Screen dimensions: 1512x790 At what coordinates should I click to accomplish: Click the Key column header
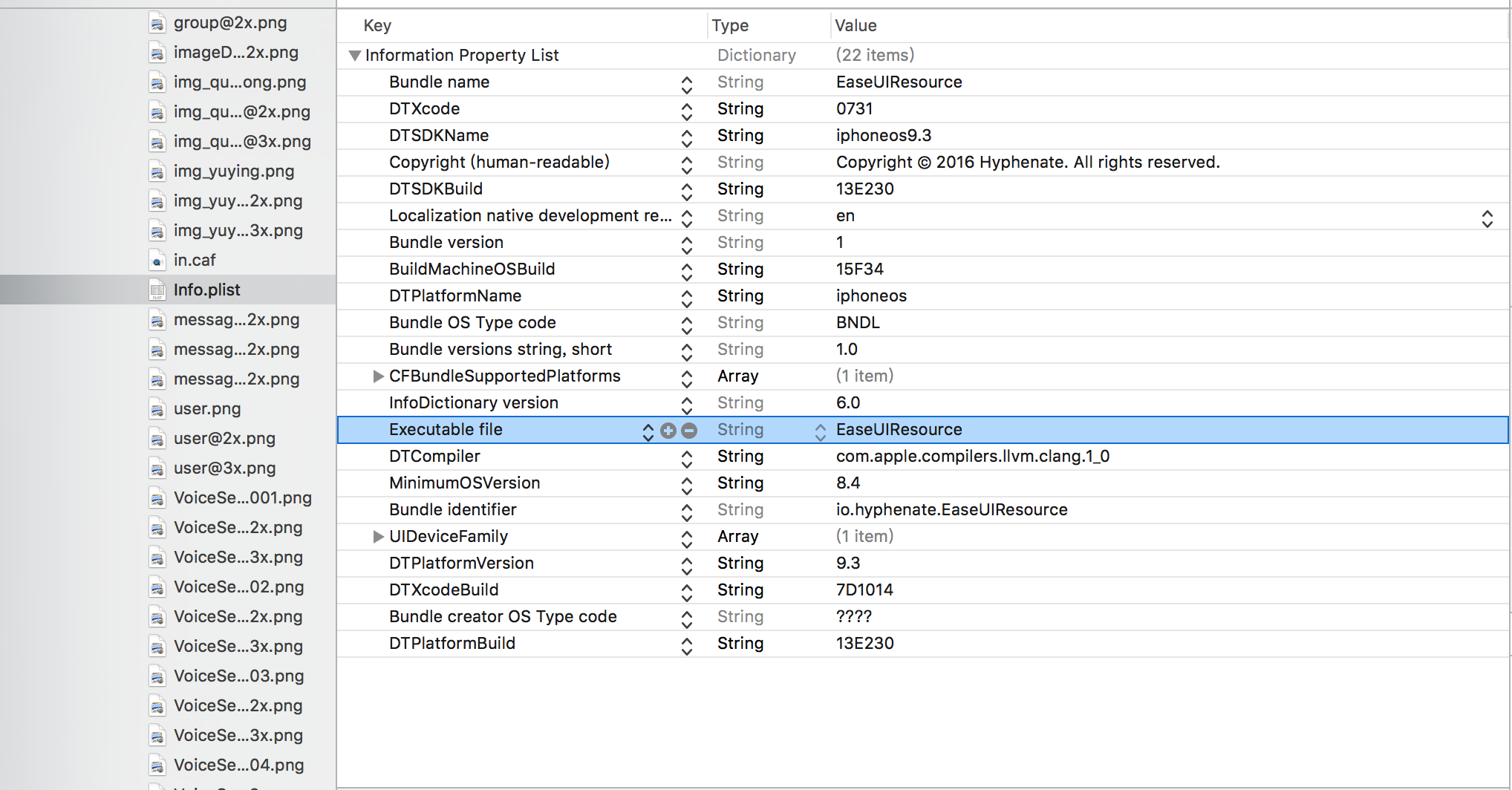tap(377, 26)
